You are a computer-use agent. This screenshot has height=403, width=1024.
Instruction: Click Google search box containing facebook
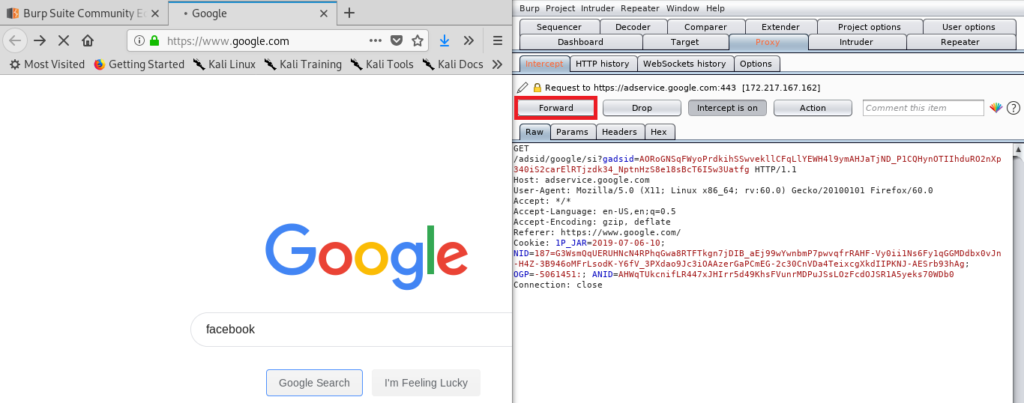click(351, 329)
